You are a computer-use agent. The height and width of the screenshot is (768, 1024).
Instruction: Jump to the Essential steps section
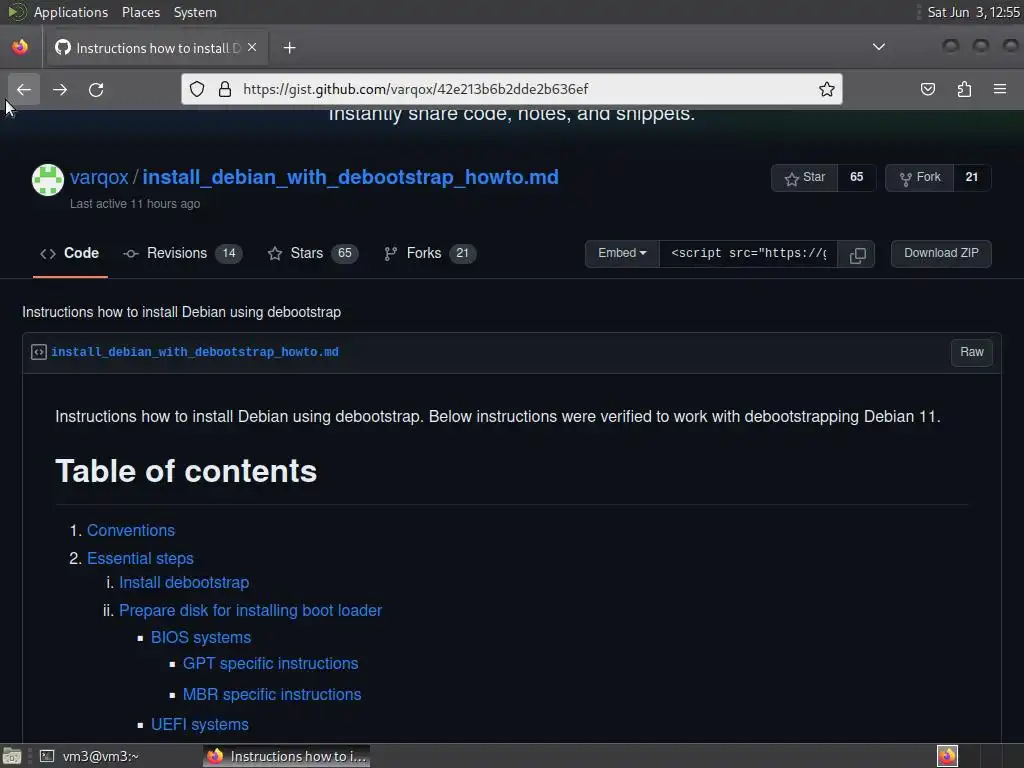[x=140, y=558]
